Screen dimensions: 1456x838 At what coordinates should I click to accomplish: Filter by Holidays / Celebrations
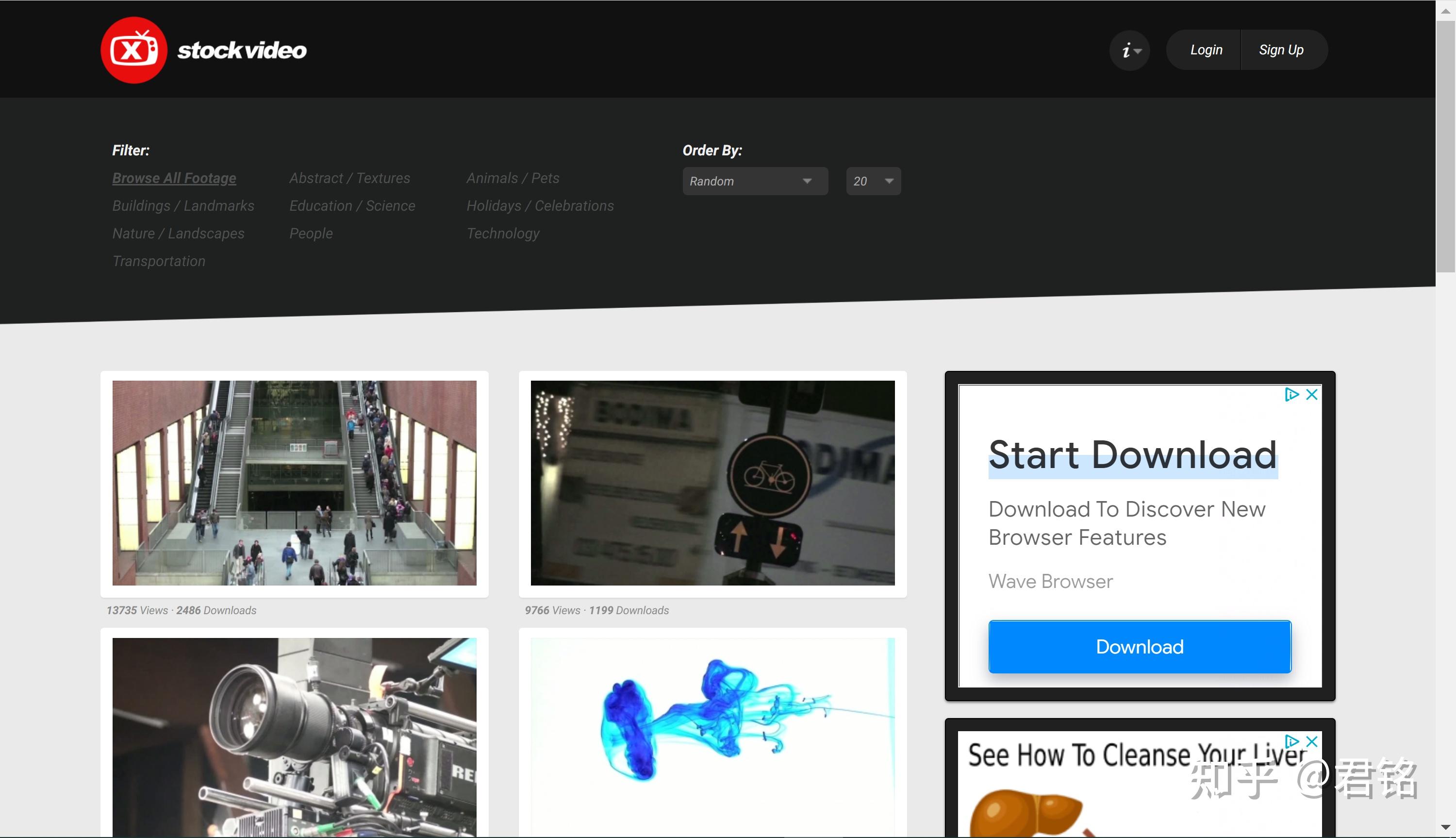tap(540, 206)
